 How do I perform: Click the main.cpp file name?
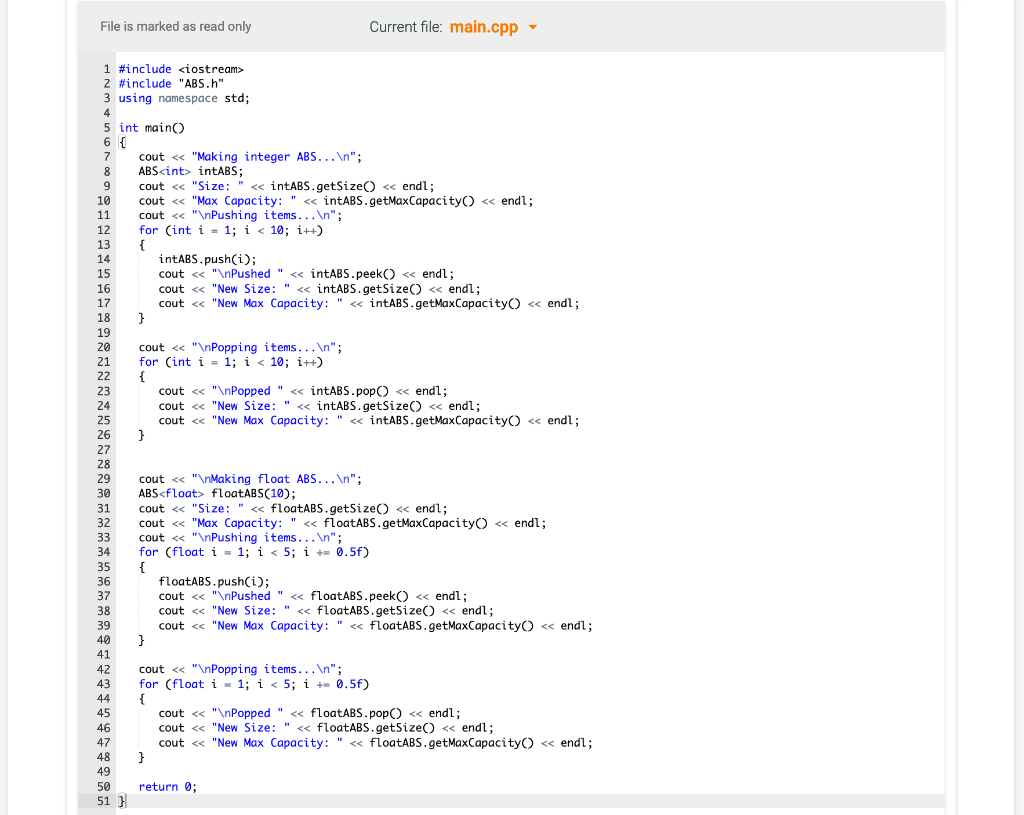coord(484,27)
